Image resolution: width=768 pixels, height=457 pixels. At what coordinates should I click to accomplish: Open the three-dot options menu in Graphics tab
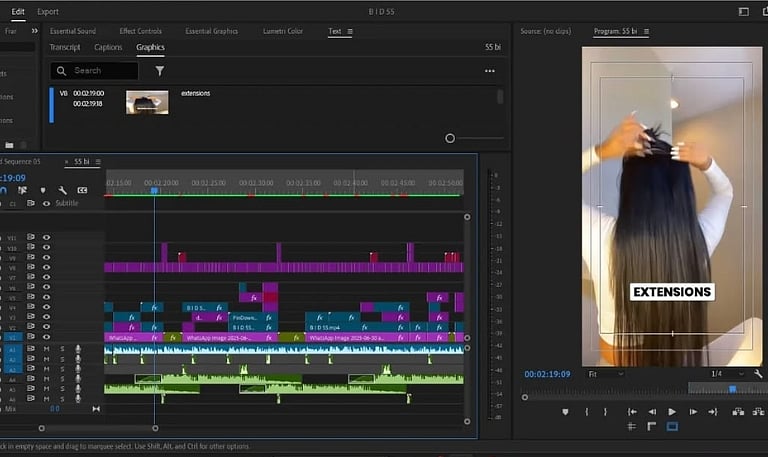489,71
